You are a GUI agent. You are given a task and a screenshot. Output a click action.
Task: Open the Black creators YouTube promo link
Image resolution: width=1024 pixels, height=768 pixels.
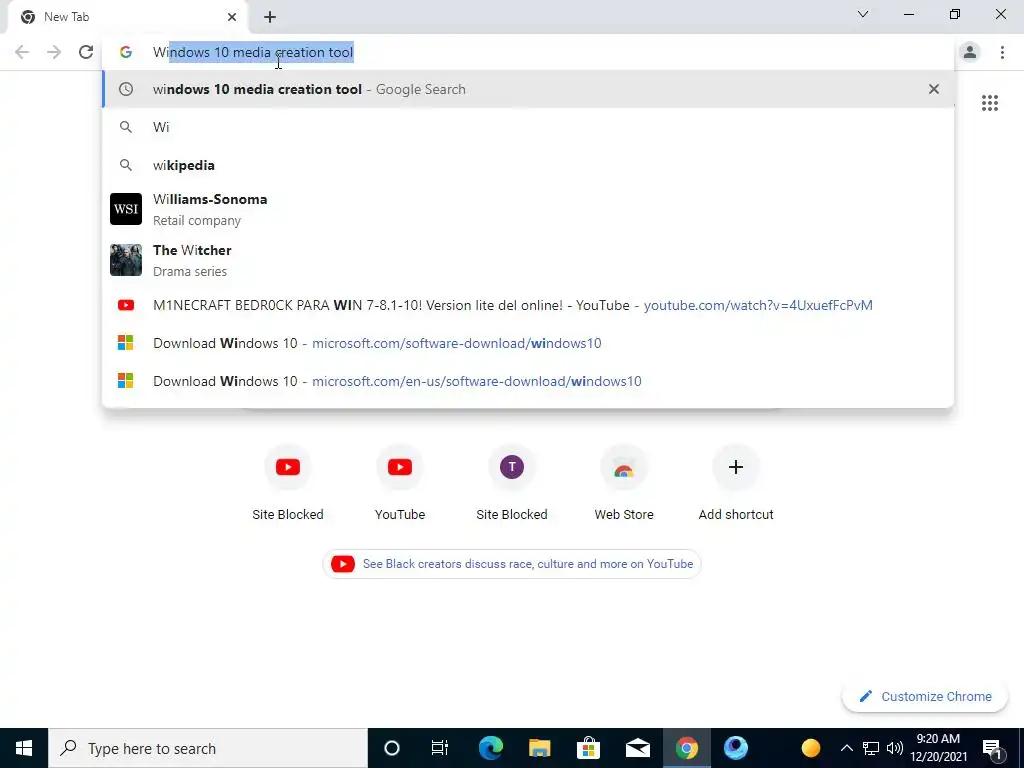pyautogui.click(x=512, y=564)
